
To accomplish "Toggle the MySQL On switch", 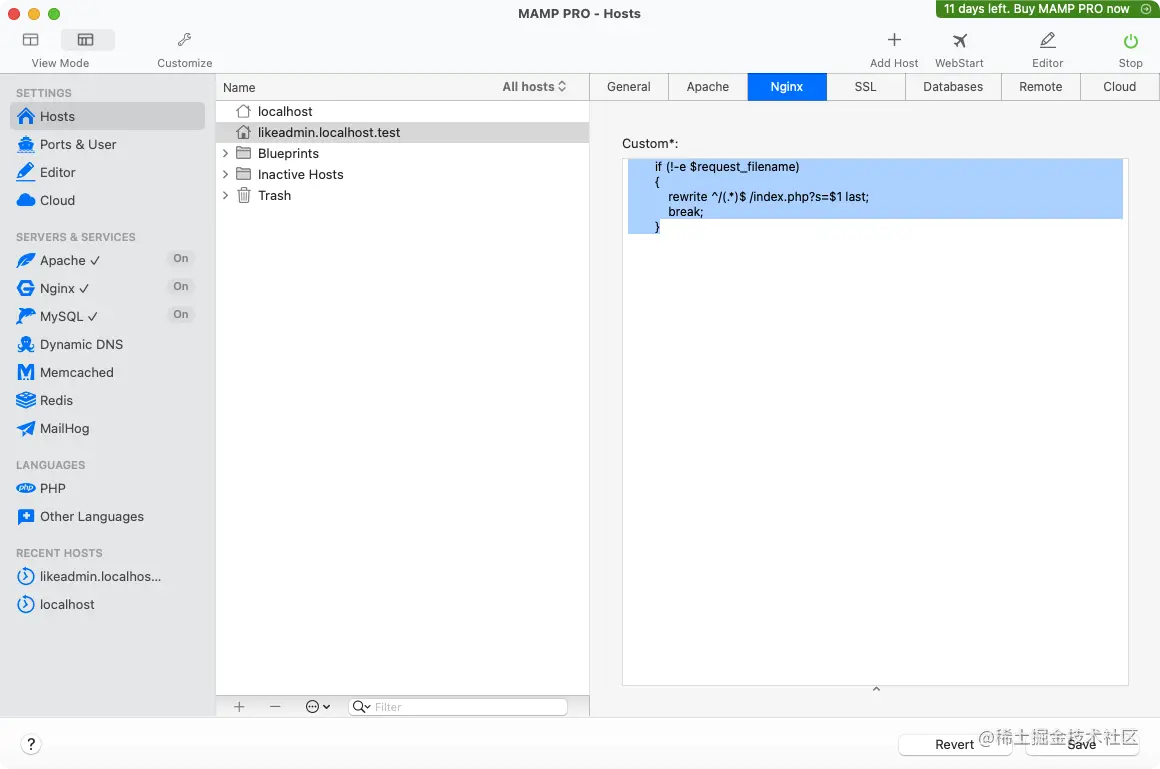I will click(181, 315).
